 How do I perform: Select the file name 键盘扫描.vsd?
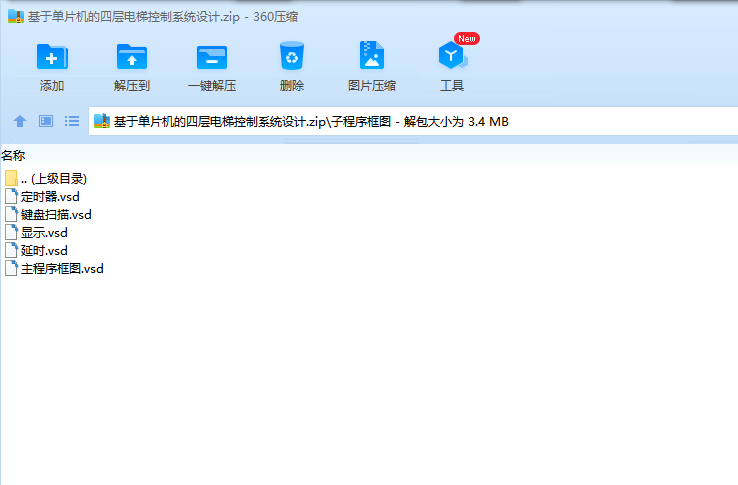(56, 214)
